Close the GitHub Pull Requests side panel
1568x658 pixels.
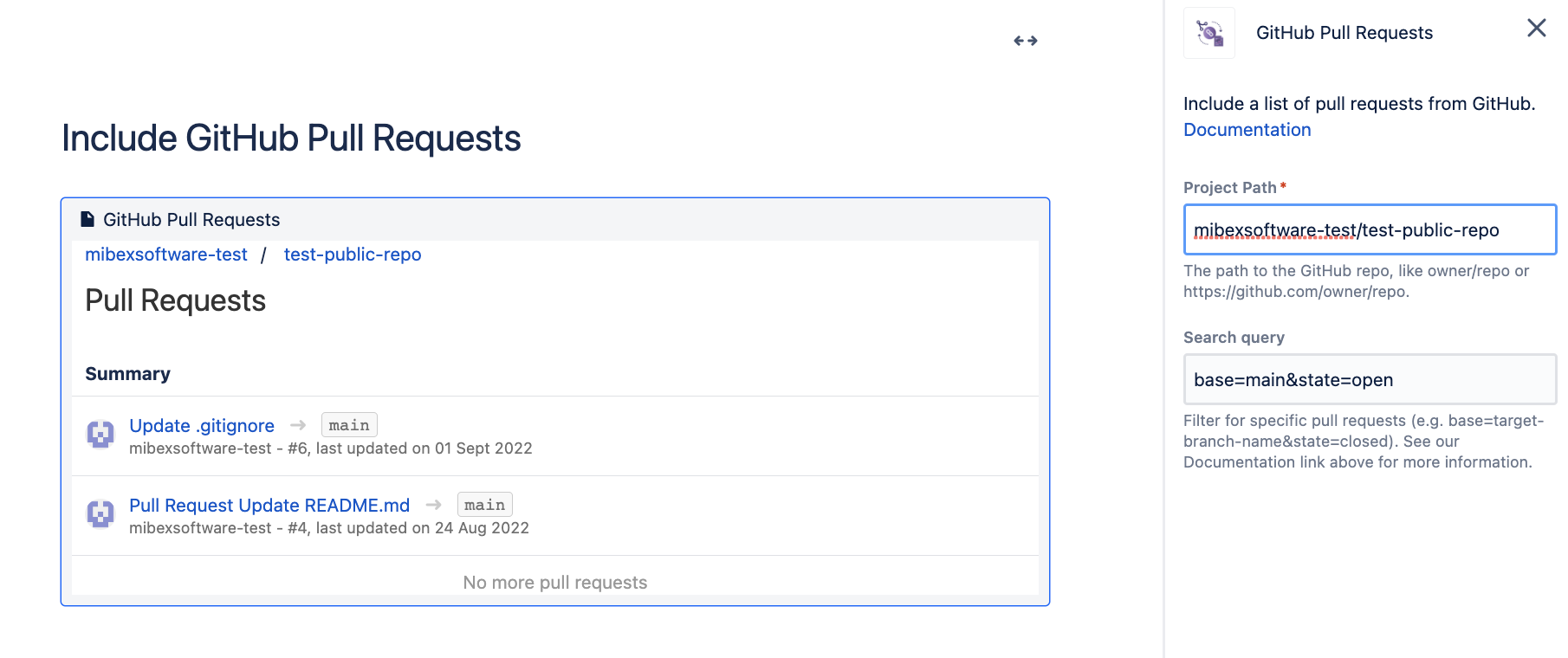[x=1536, y=29]
